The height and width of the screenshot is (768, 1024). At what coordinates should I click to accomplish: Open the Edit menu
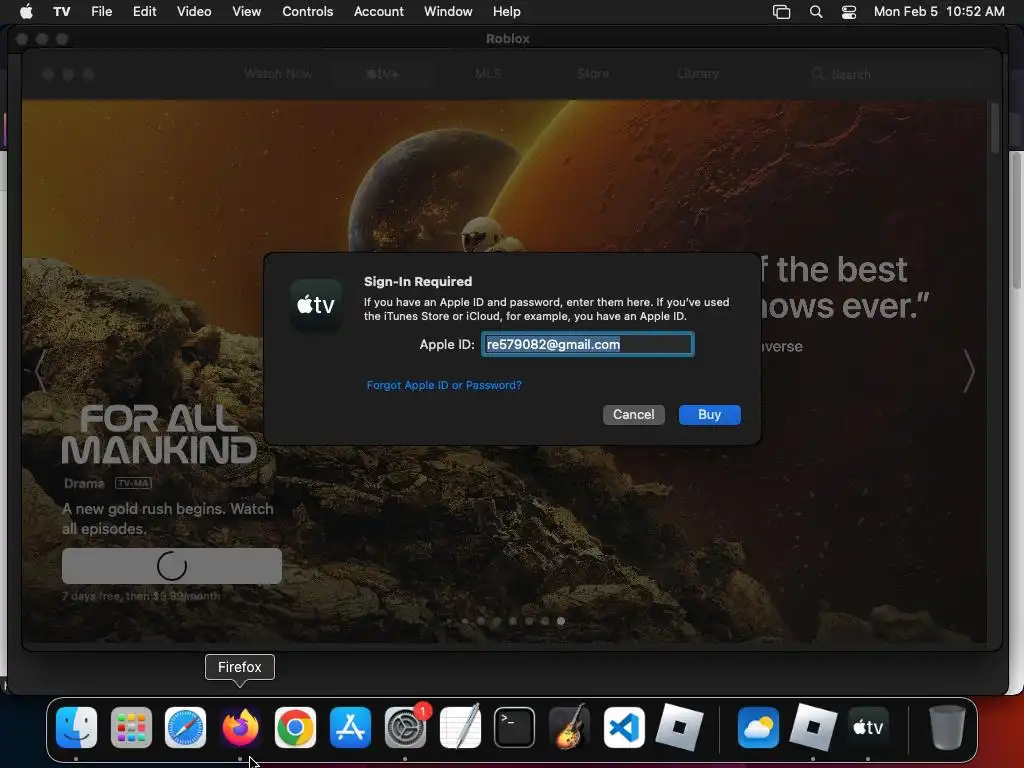[144, 12]
